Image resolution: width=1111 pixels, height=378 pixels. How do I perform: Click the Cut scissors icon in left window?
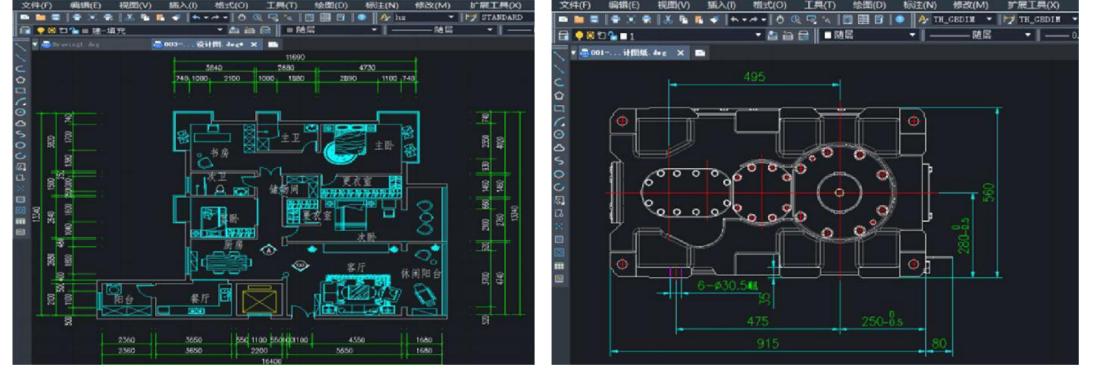(130, 17)
